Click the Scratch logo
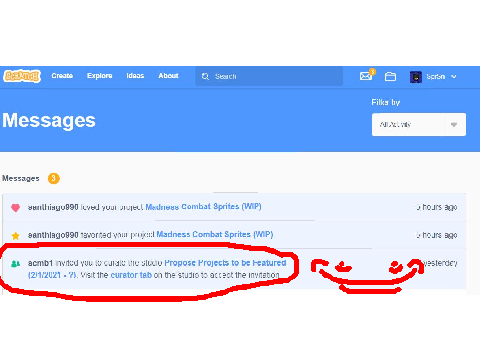The image size is (480, 360). (x=22, y=76)
